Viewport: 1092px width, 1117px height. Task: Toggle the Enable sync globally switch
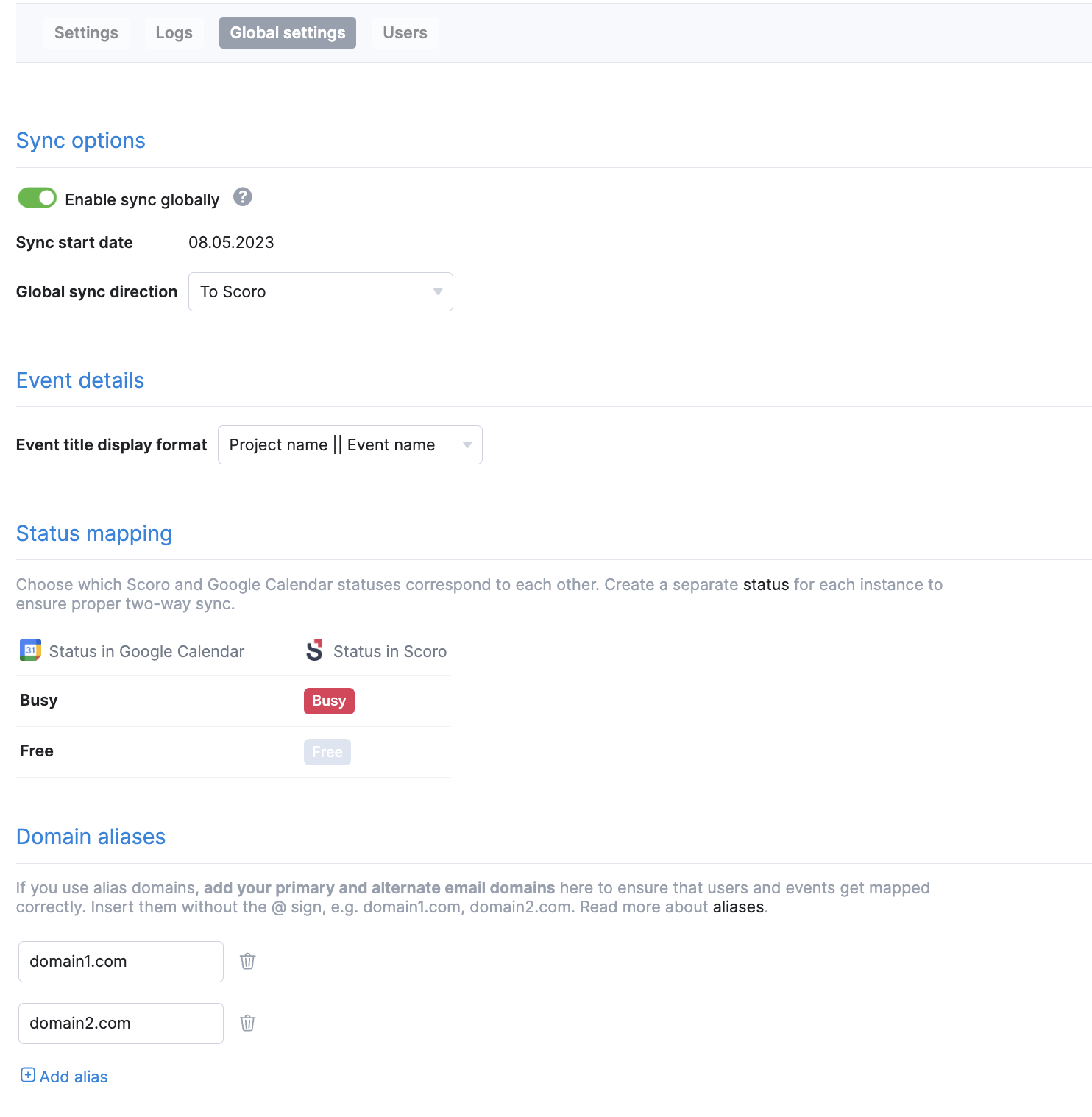(x=38, y=198)
